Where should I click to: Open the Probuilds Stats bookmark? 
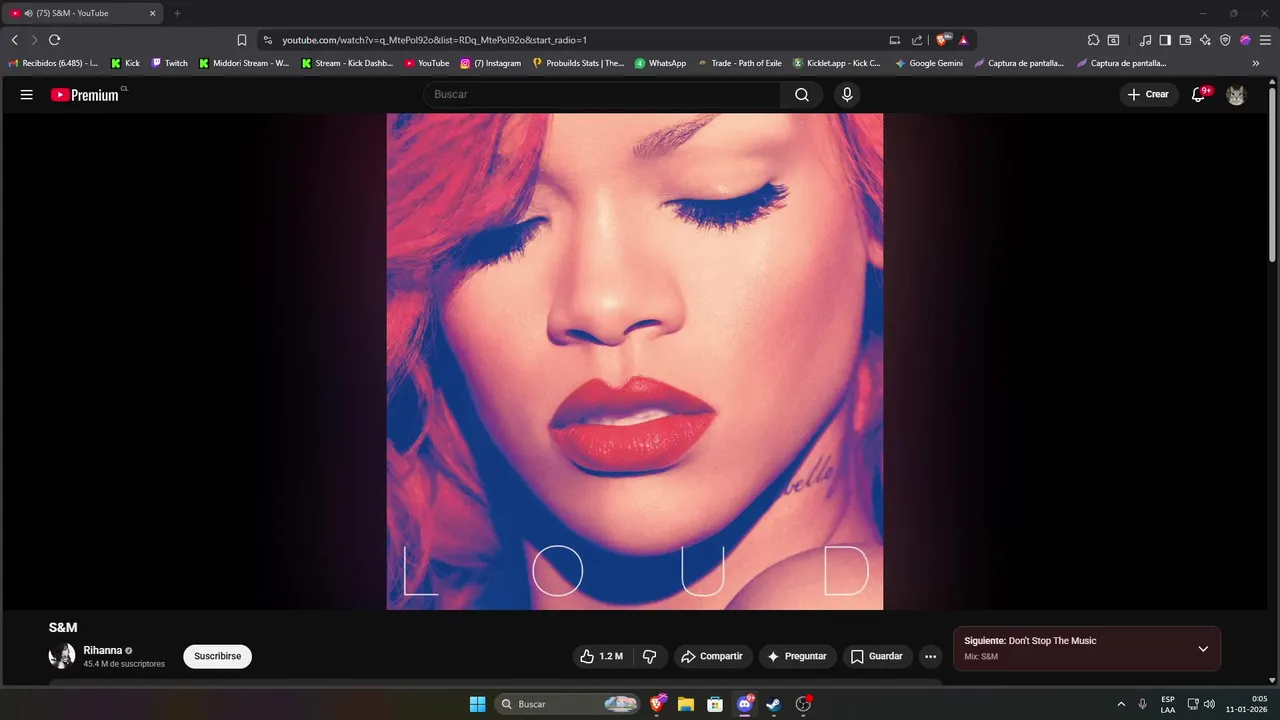click(578, 63)
